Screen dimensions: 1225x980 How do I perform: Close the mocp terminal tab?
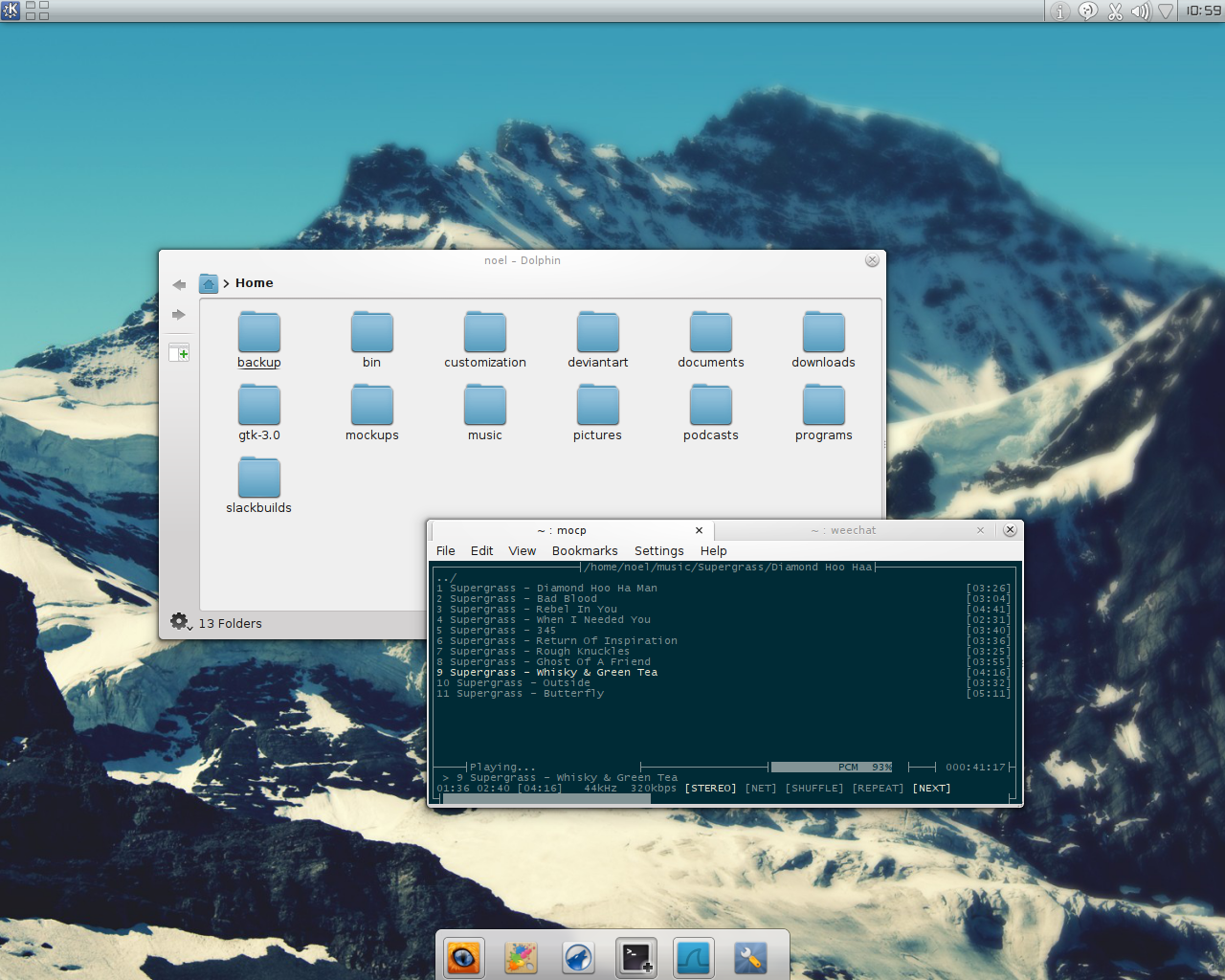tap(699, 530)
